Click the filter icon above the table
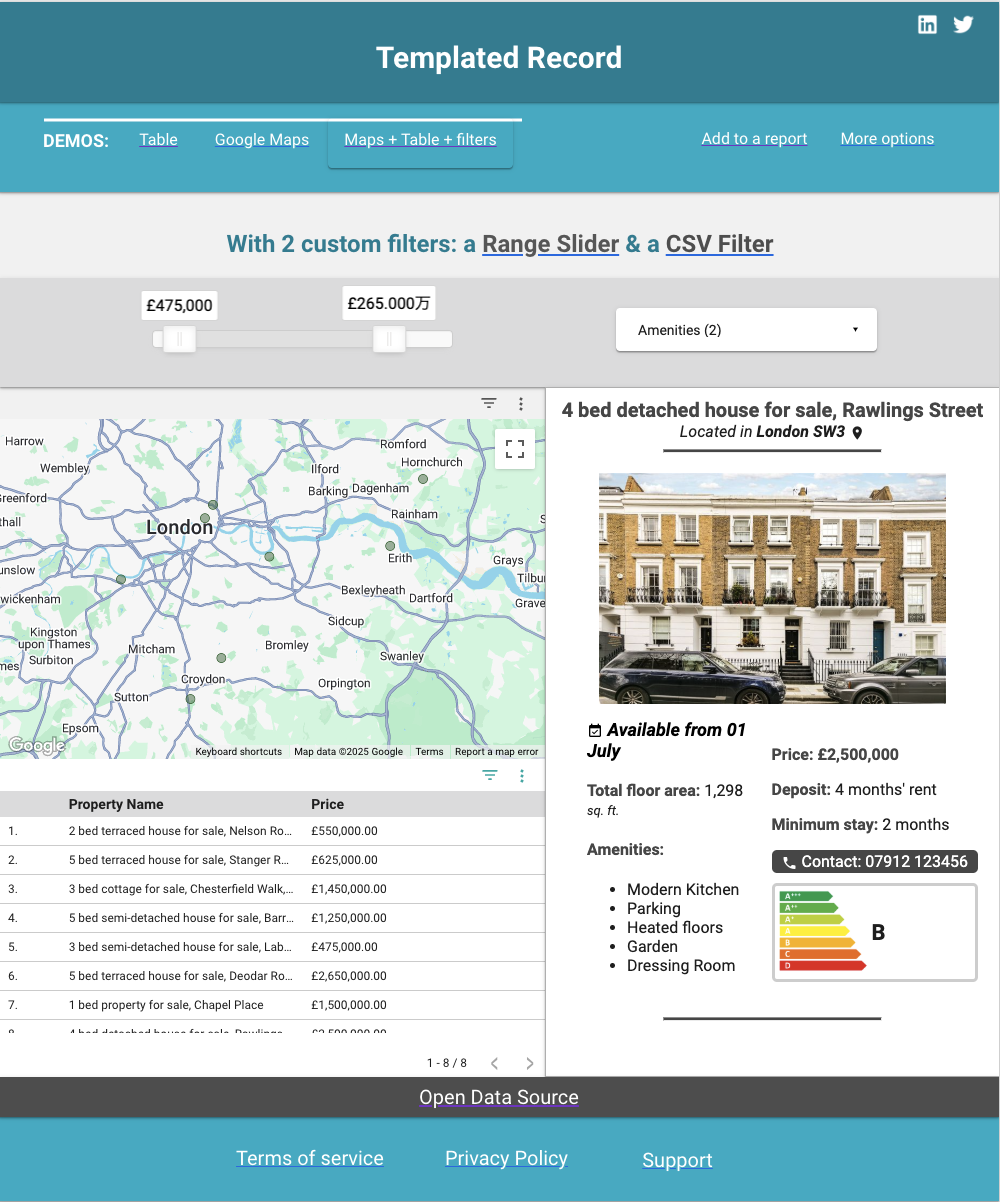 (x=490, y=775)
